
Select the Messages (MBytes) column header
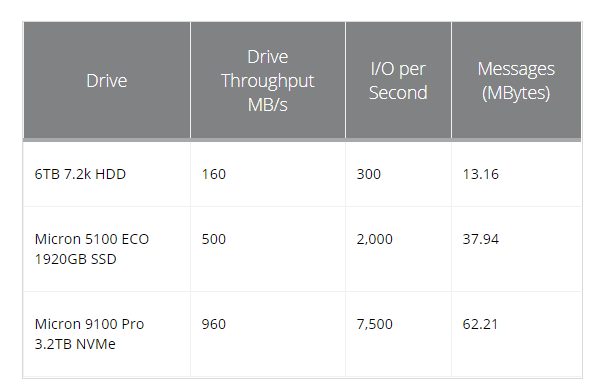click(x=516, y=80)
